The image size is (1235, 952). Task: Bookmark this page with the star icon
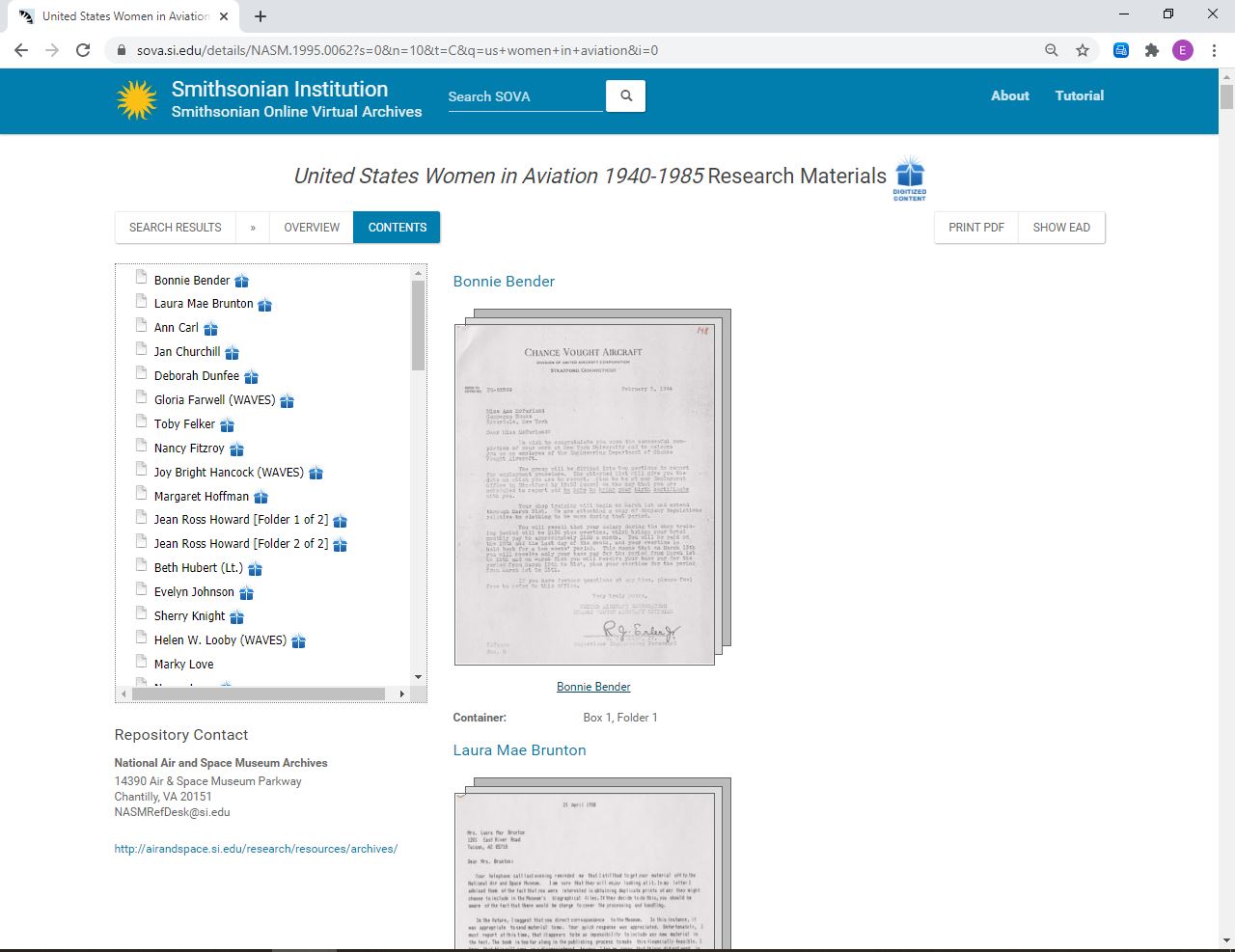(1083, 50)
